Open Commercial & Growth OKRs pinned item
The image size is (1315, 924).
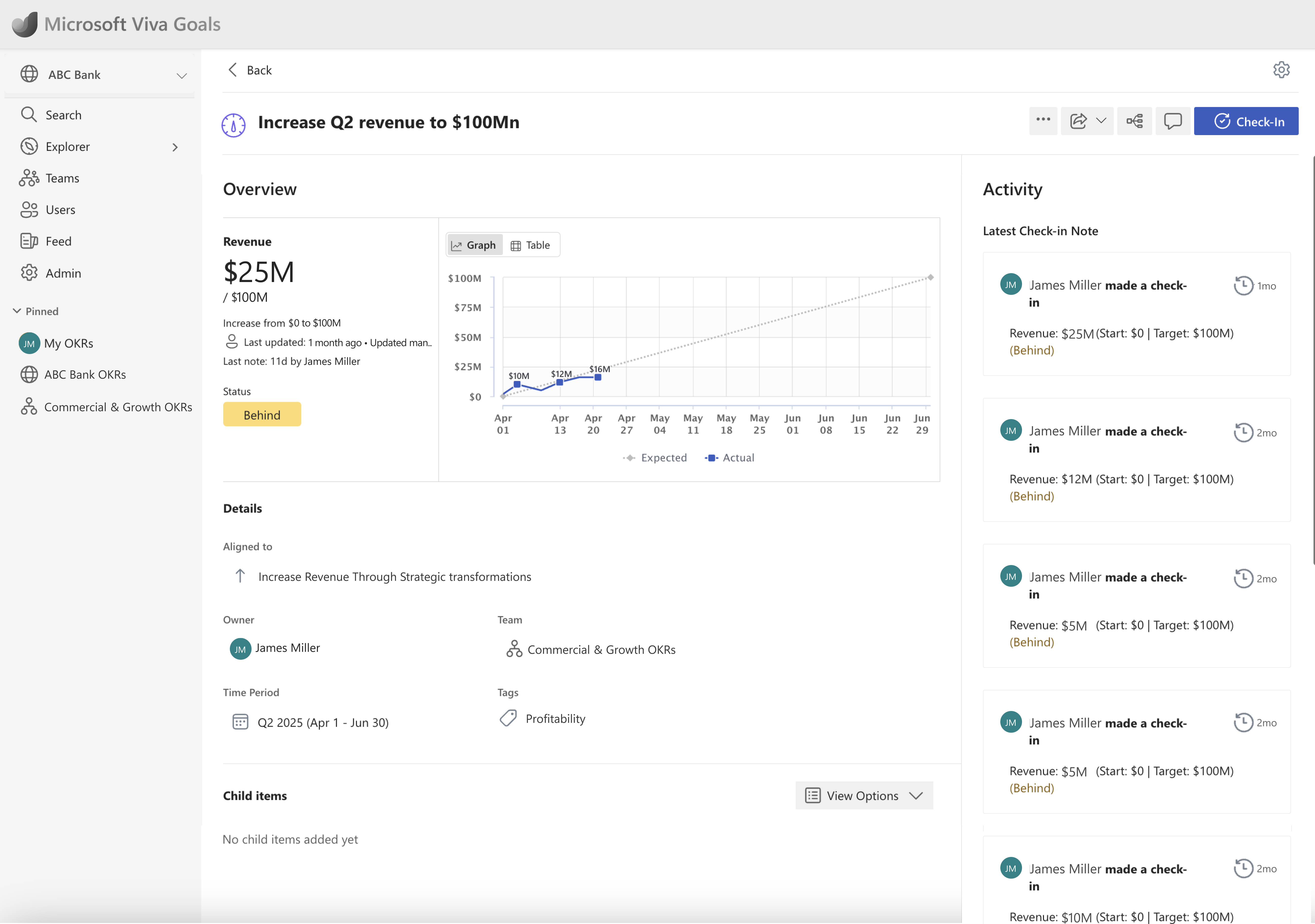[x=107, y=407]
